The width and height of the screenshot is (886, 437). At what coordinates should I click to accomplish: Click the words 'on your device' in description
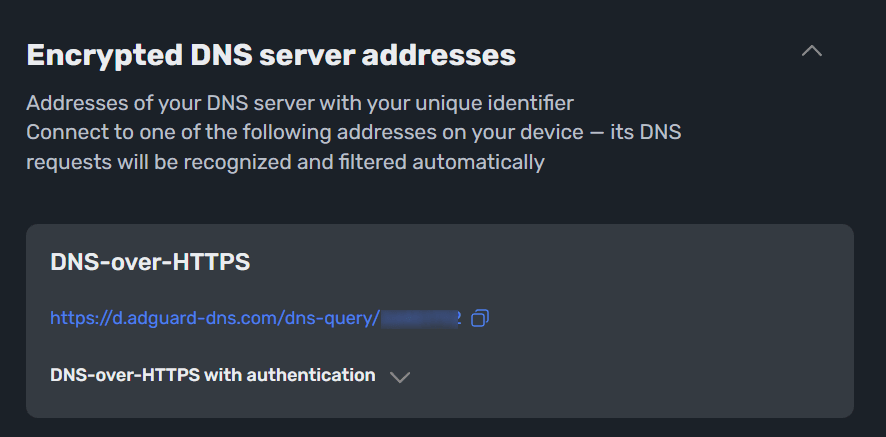(535, 132)
